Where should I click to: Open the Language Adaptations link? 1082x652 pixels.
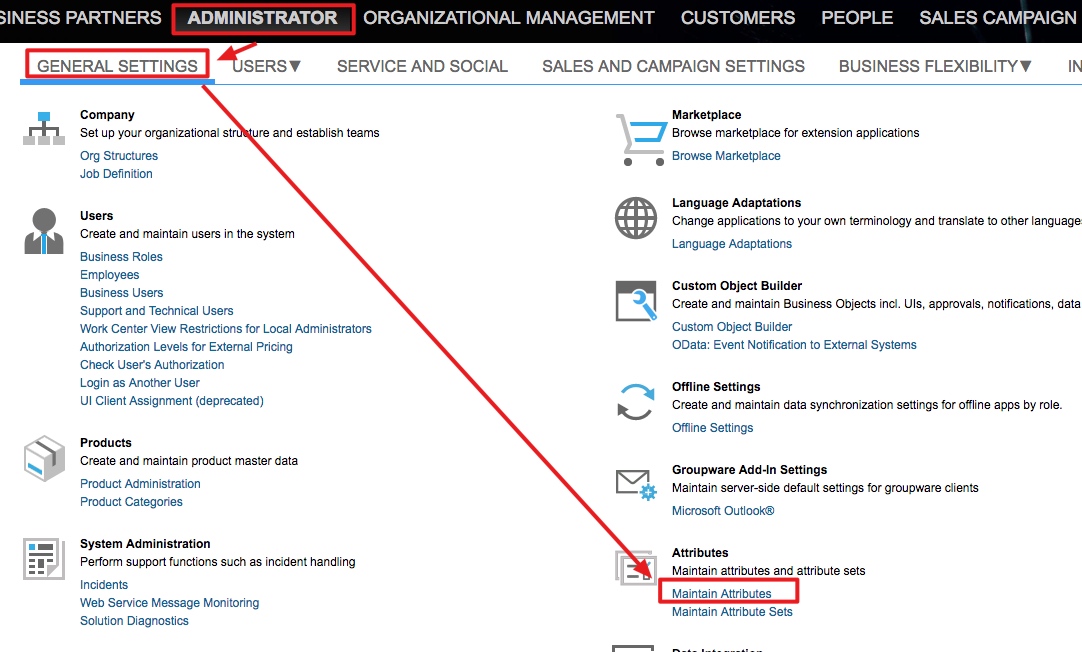point(731,244)
